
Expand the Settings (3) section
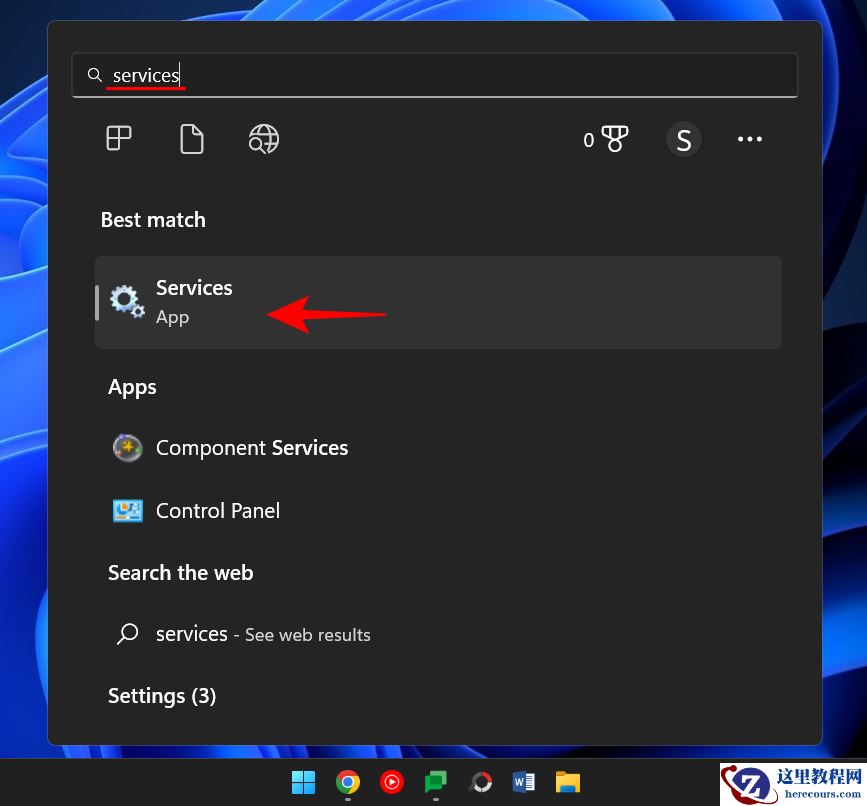161,695
